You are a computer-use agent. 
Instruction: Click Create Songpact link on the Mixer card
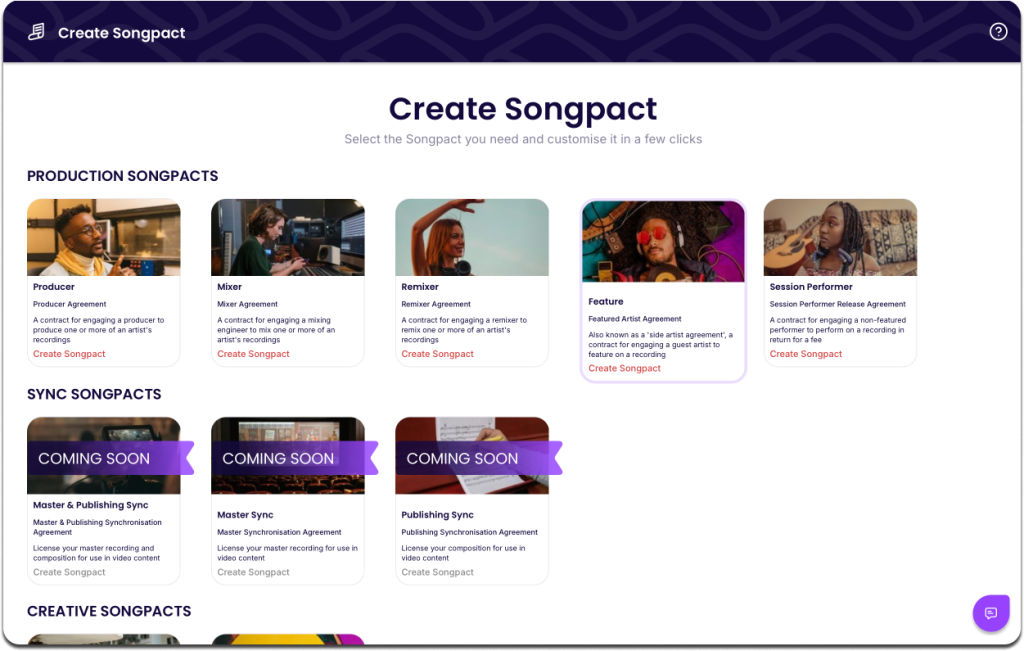(253, 354)
